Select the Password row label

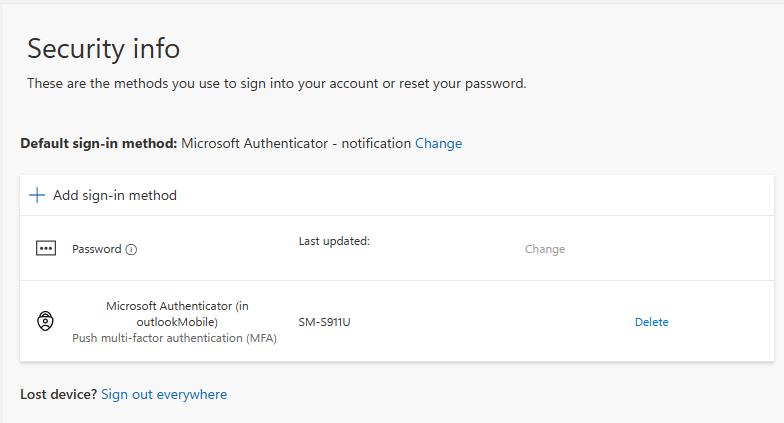pyautogui.click(x=96, y=249)
